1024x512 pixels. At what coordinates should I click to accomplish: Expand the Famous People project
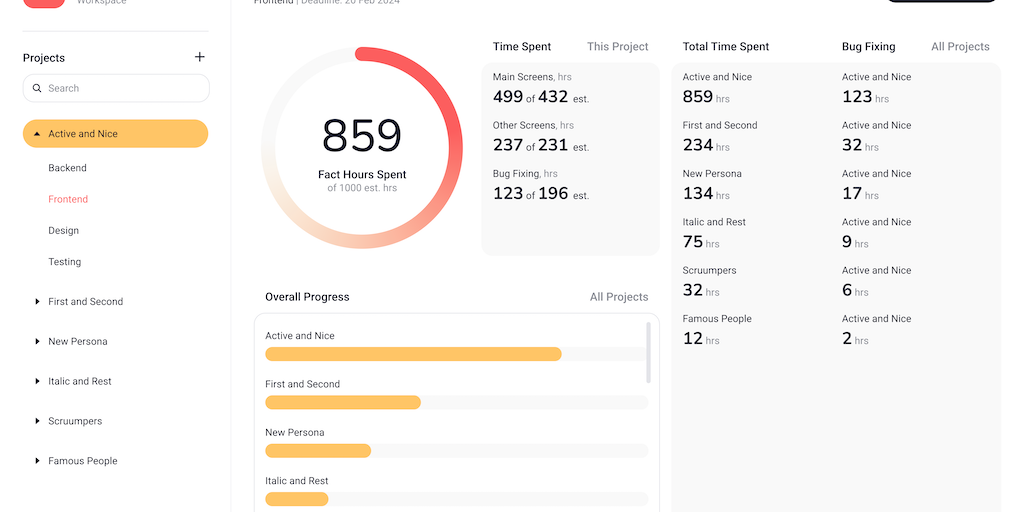tap(37, 461)
